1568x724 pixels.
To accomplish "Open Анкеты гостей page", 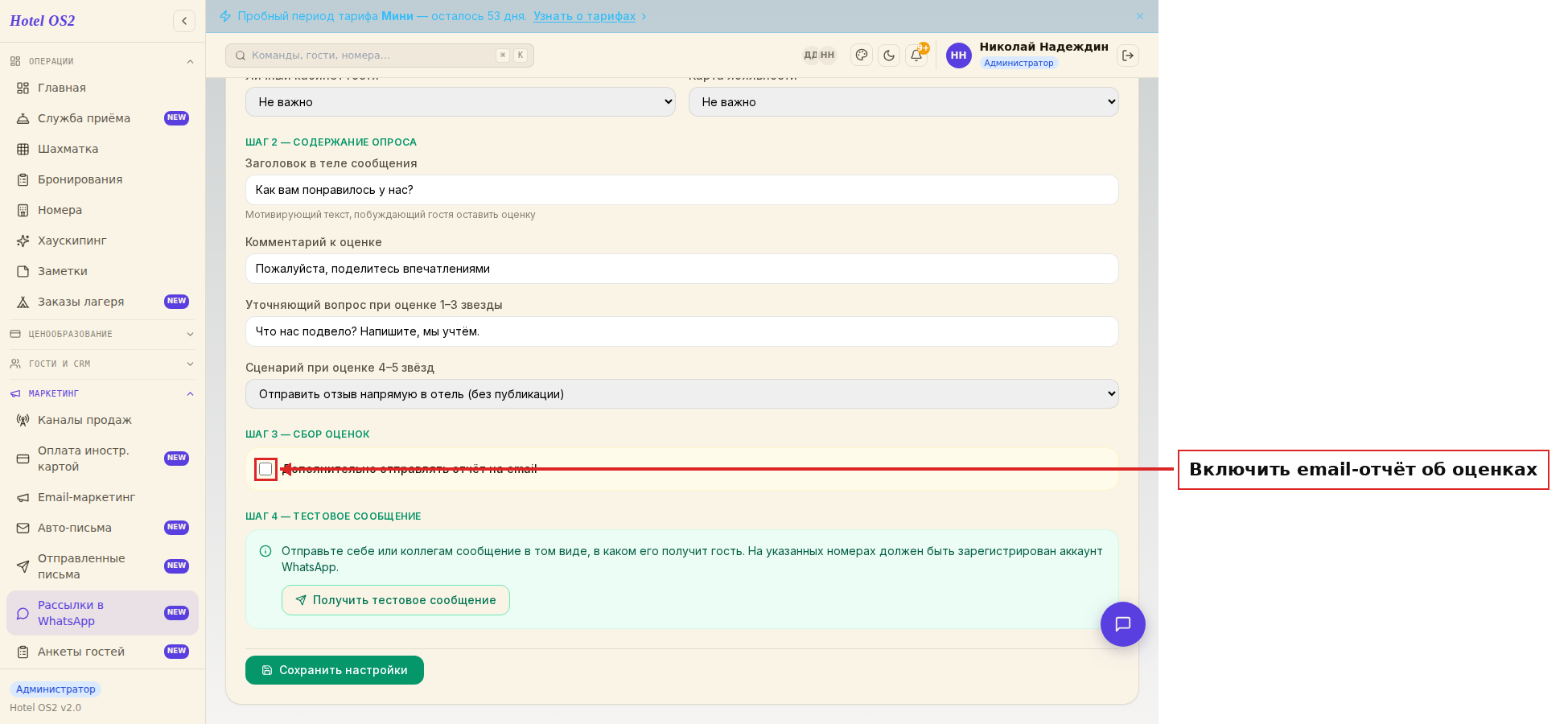I will 102,652.
